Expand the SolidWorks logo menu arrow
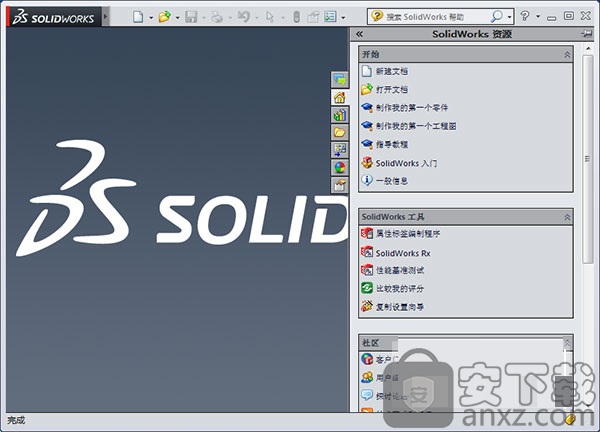This screenshot has width=600, height=432. (106, 16)
